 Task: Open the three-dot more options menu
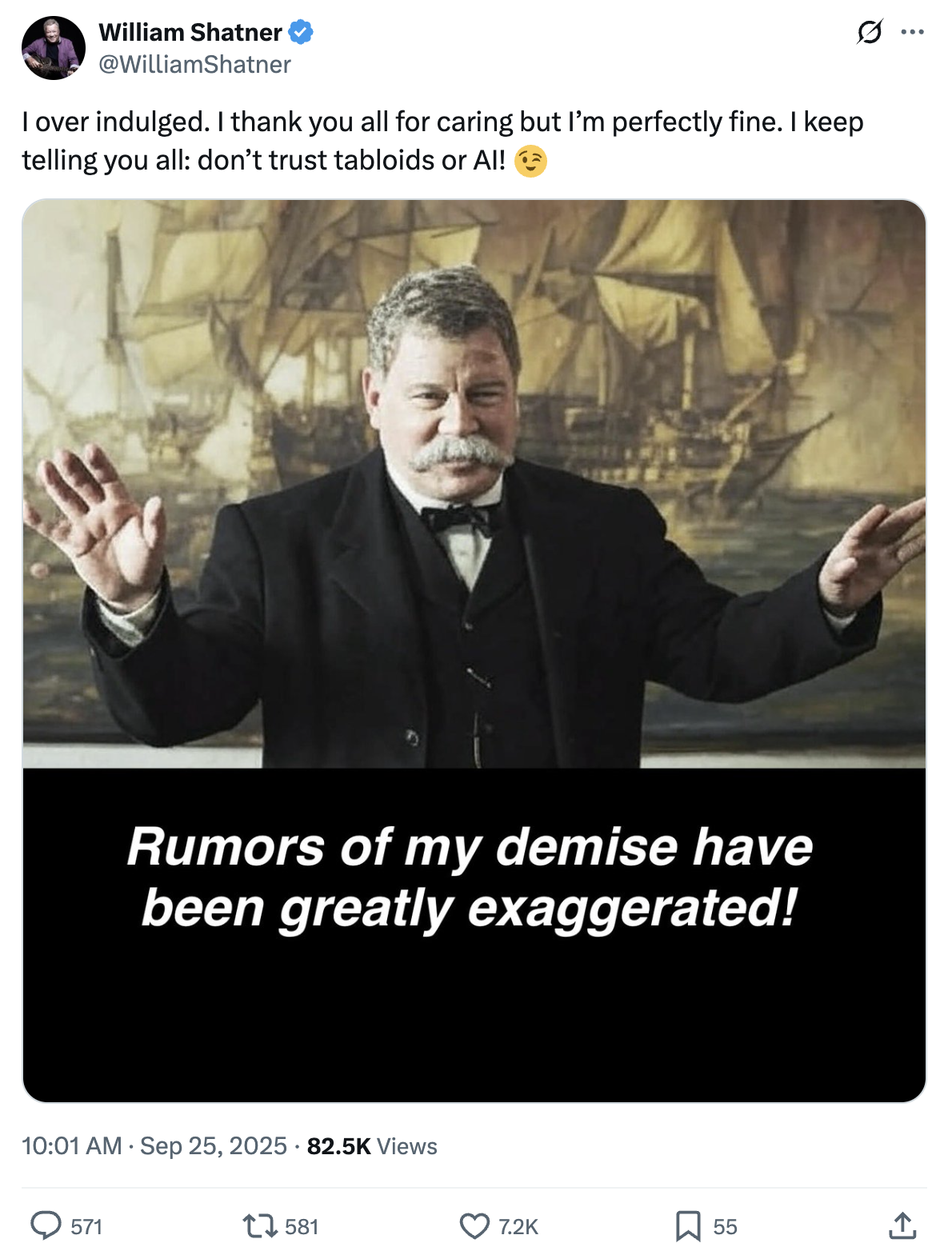pyautogui.click(x=913, y=32)
